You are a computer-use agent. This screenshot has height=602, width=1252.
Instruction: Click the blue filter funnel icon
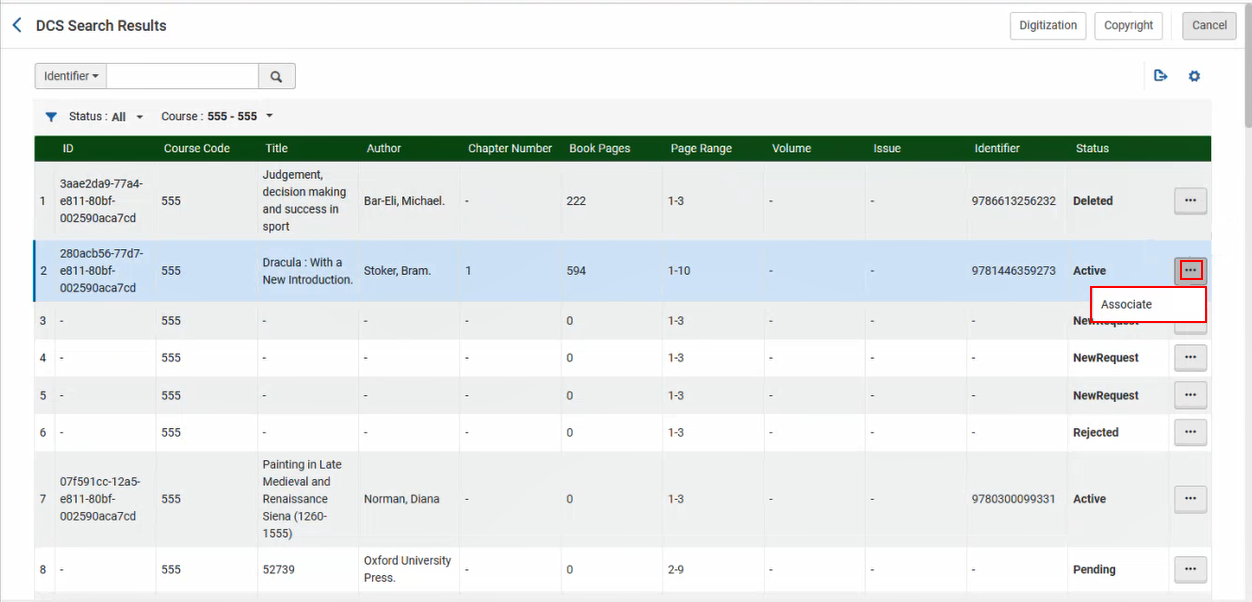click(x=51, y=117)
